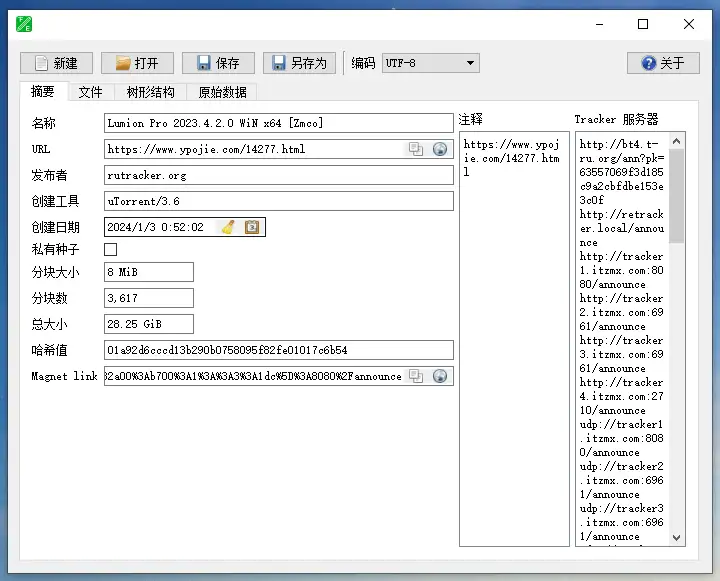720x581 pixels.
Task: Switch to the 文件 (Files) tab
Action: tap(91, 92)
